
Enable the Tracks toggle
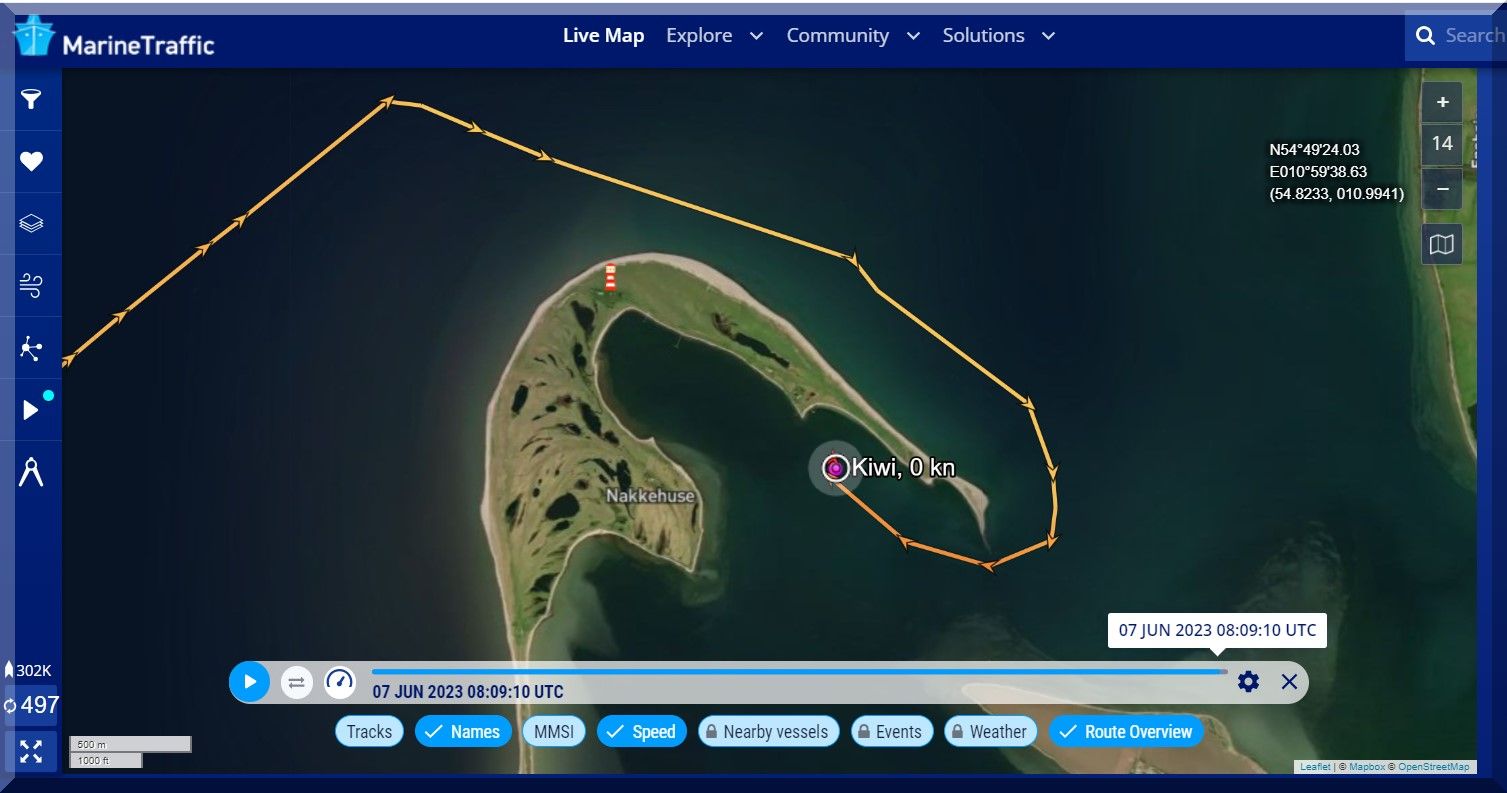click(369, 731)
